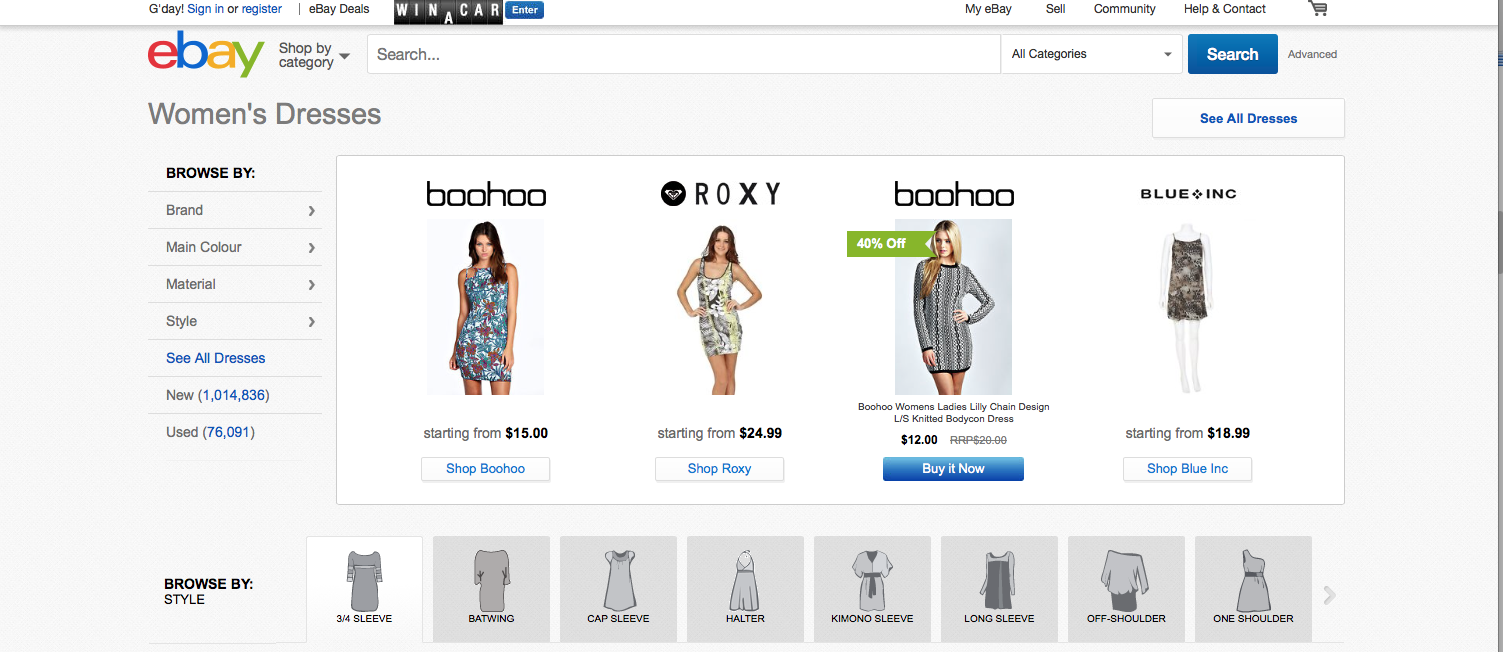Open the Blue Inc dress image

(1187, 307)
